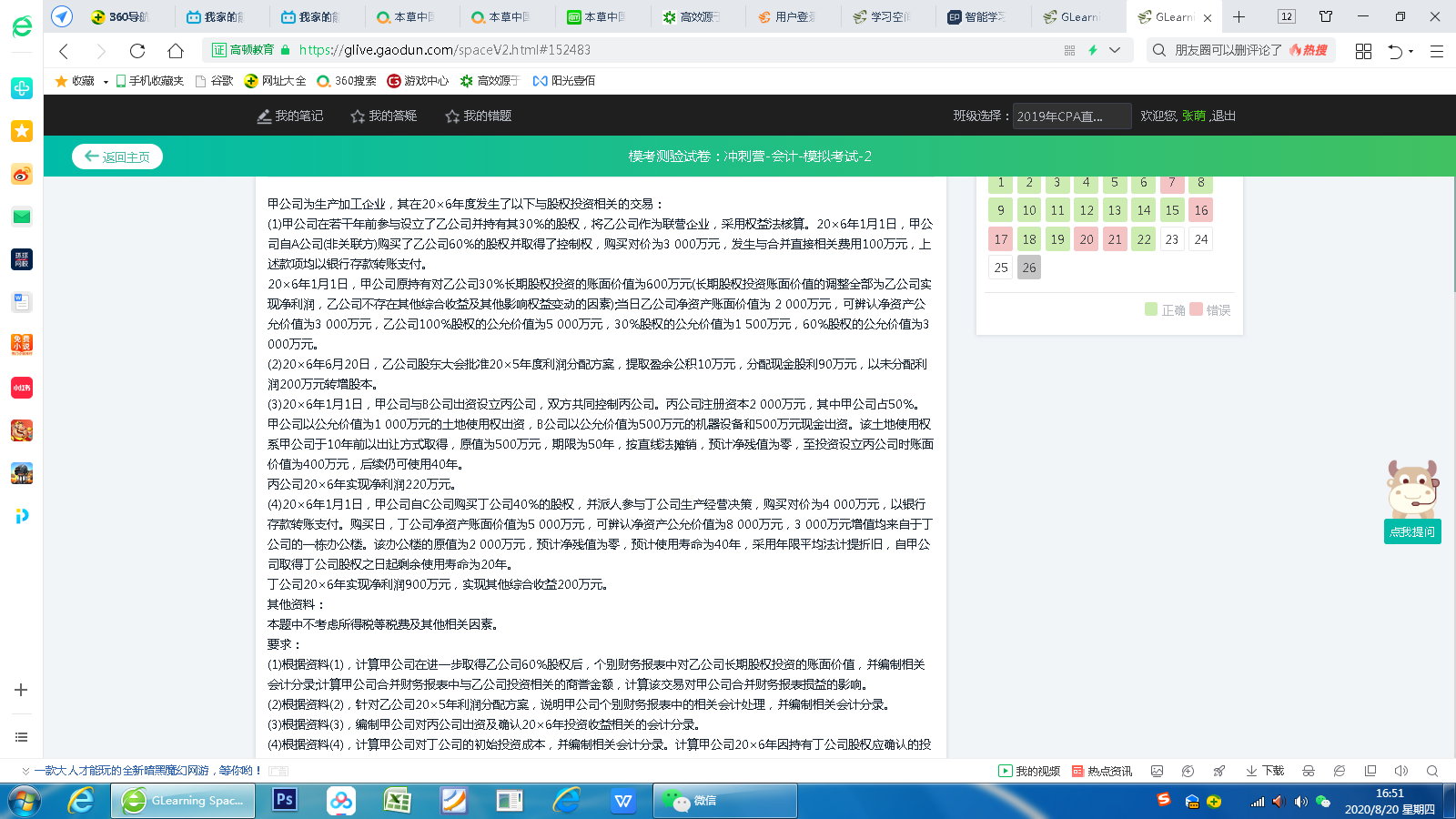Open the yellow star favorites sidebar icon

(22, 131)
